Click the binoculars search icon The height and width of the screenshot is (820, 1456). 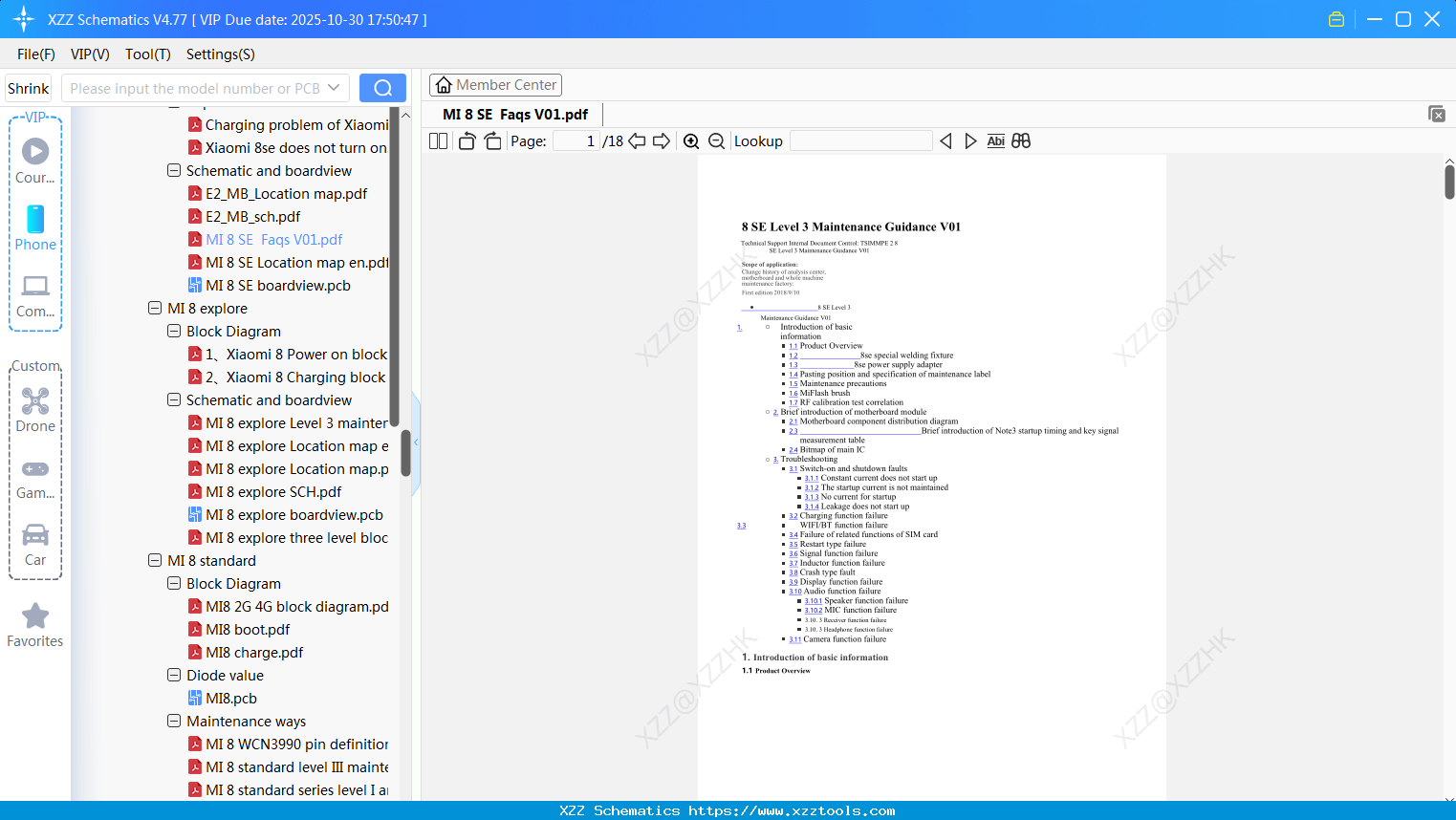point(1021,141)
